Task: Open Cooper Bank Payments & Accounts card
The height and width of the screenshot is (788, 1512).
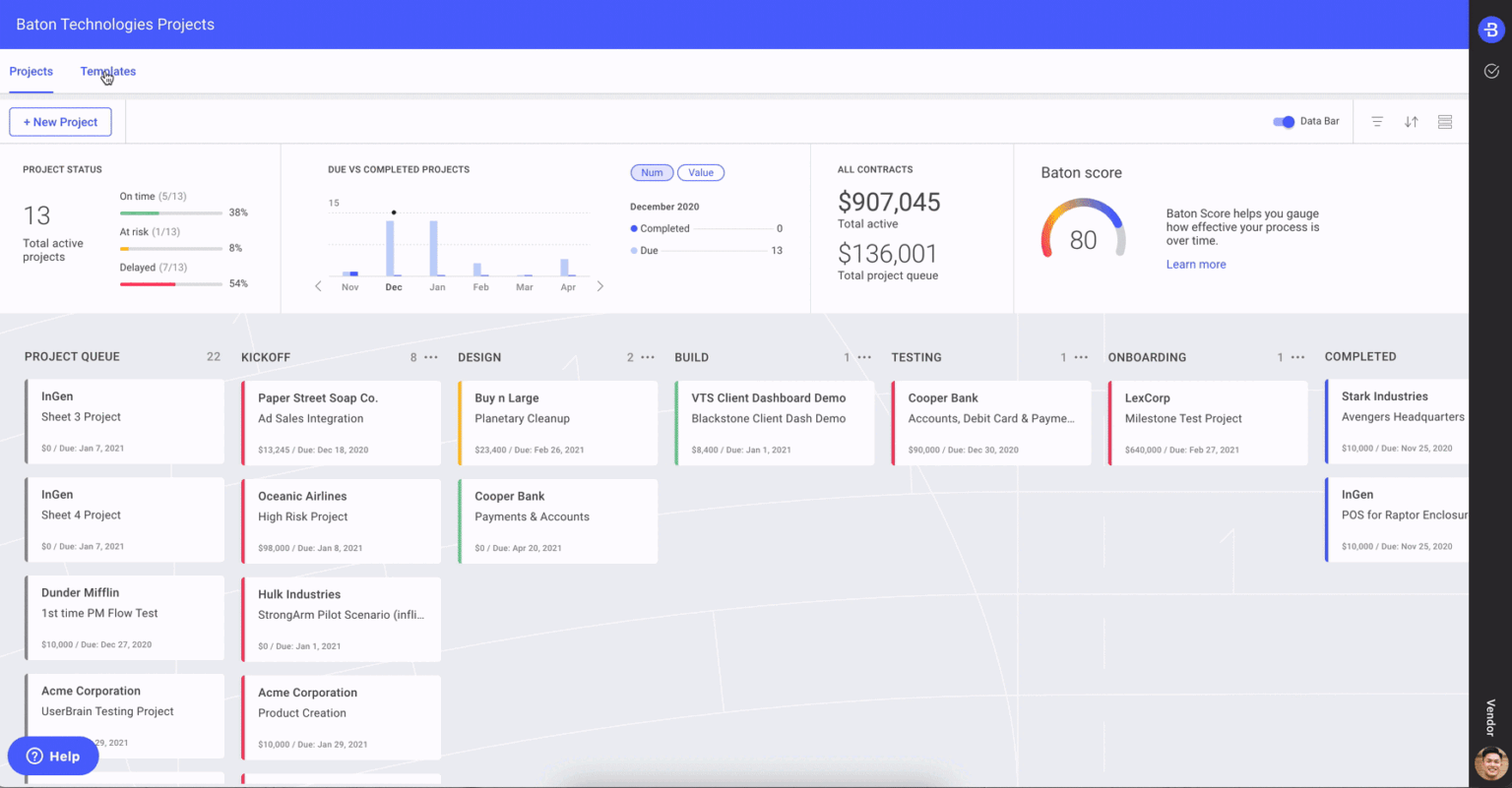Action: [557, 521]
